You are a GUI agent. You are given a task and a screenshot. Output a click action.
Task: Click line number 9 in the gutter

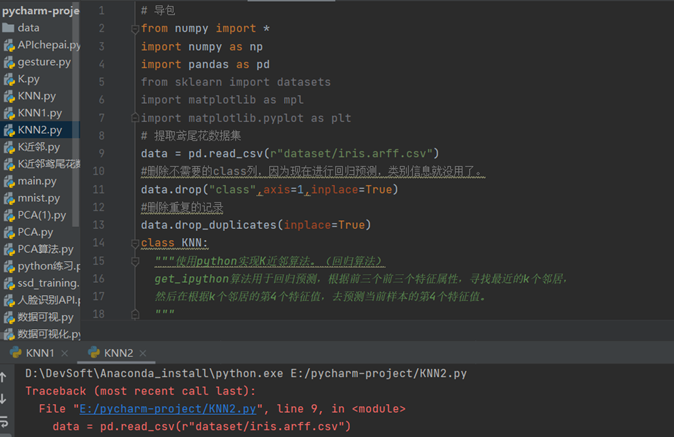coord(101,153)
